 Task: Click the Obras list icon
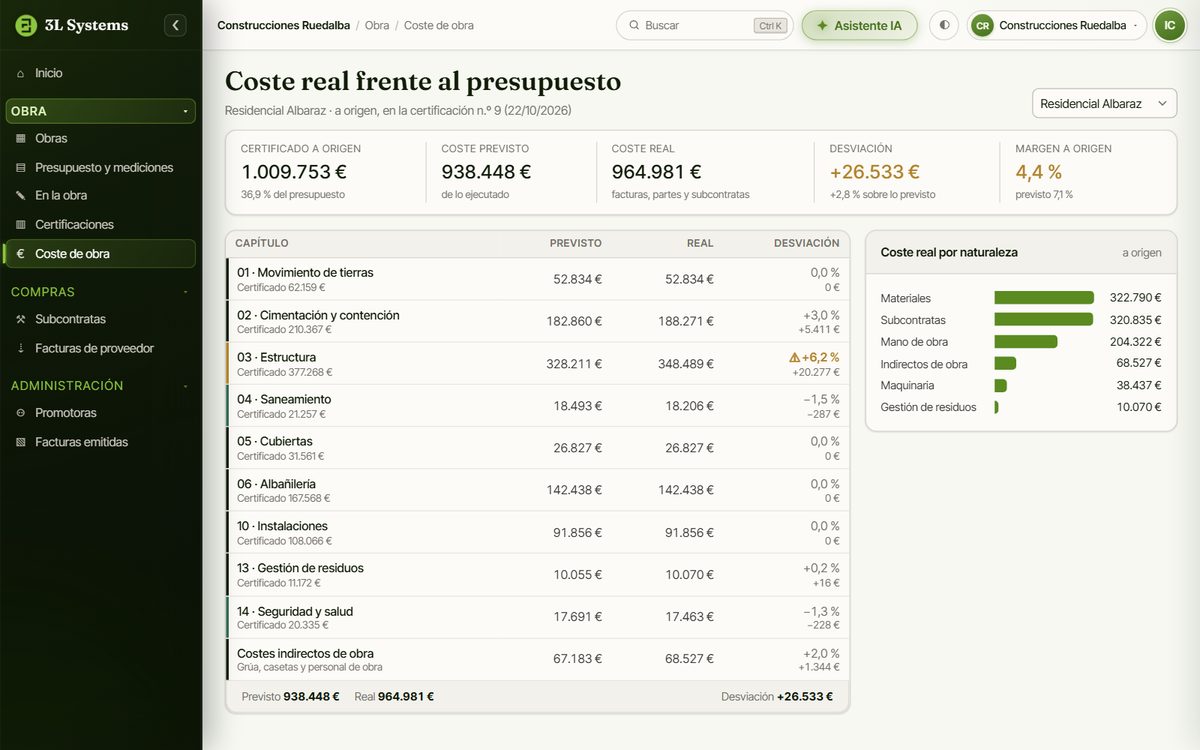(21, 138)
